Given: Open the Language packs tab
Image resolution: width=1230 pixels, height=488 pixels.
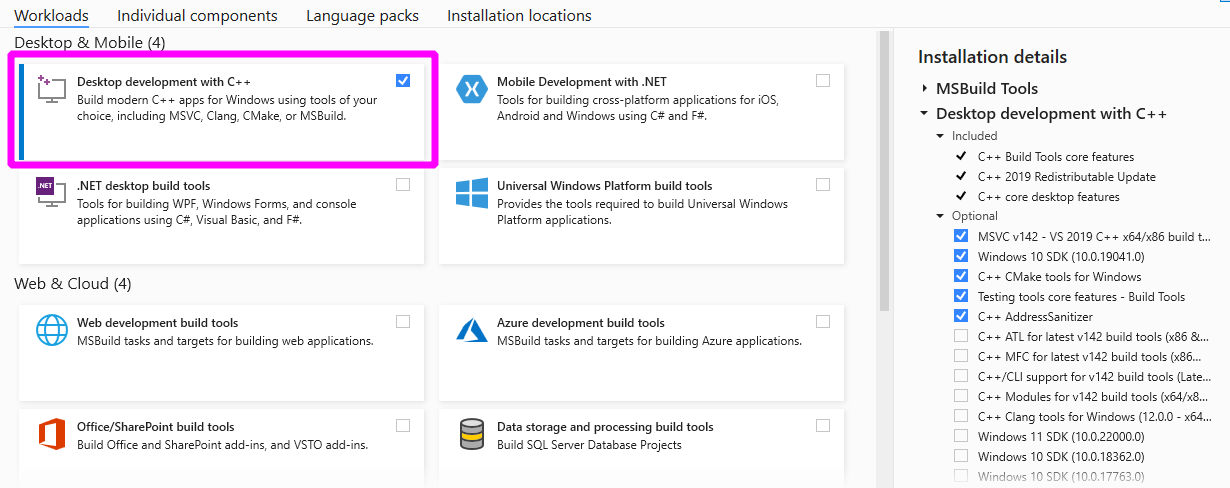Looking at the screenshot, I should click(362, 16).
